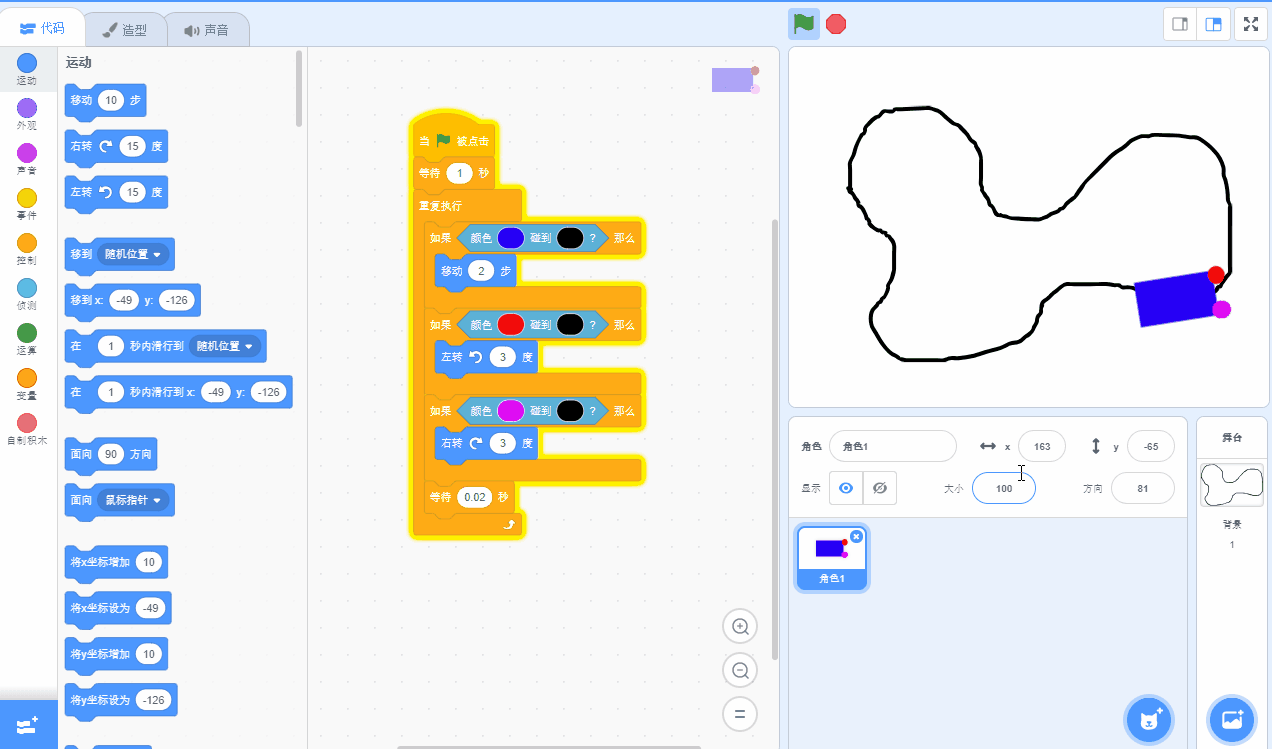Enter full screen stage mode

(x=1250, y=24)
